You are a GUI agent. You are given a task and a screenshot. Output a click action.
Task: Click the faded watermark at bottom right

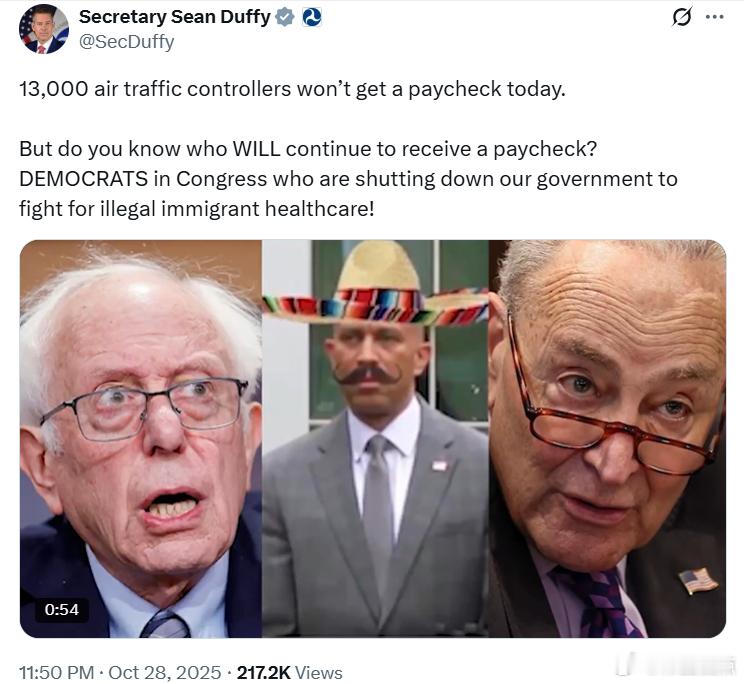[x=676, y=664]
